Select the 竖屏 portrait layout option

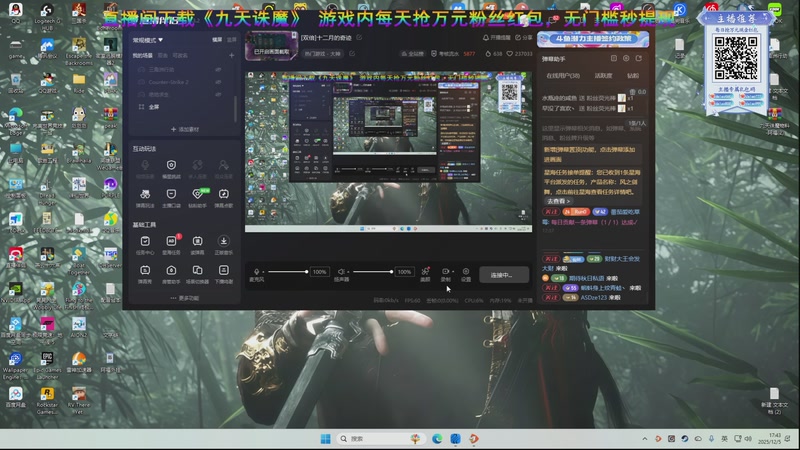pyautogui.click(x=232, y=40)
